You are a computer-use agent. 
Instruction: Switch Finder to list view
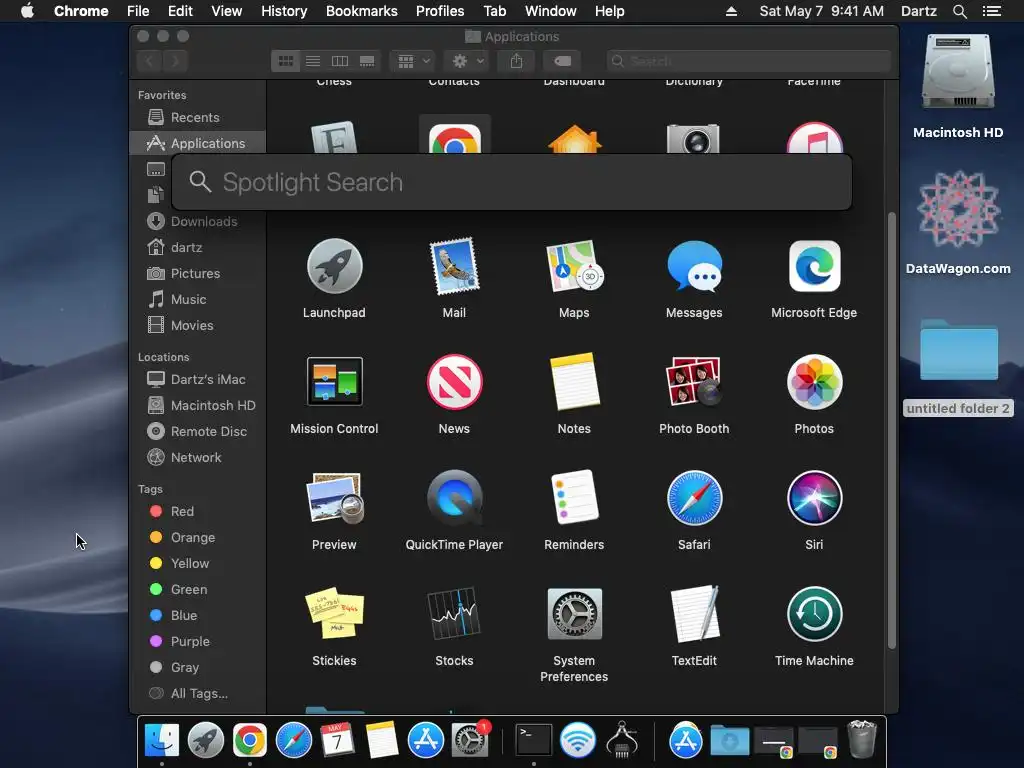click(x=313, y=61)
